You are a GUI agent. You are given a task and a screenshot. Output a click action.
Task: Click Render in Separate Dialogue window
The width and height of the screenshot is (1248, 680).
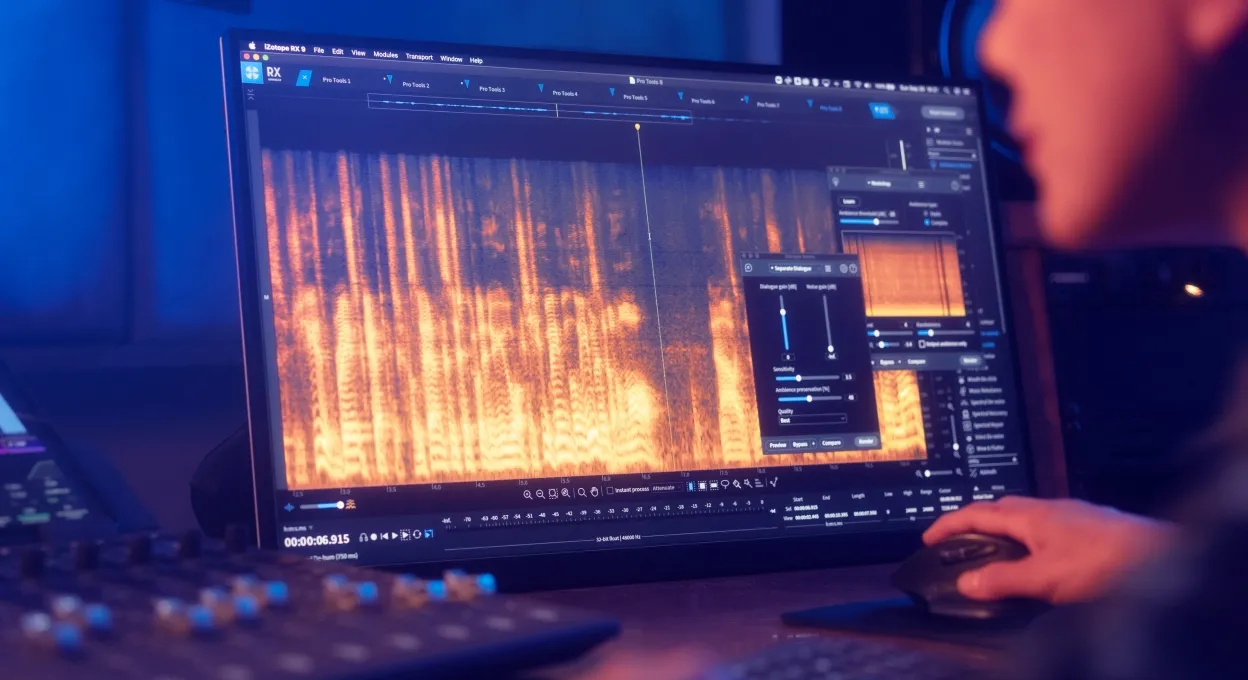coord(866,441)
